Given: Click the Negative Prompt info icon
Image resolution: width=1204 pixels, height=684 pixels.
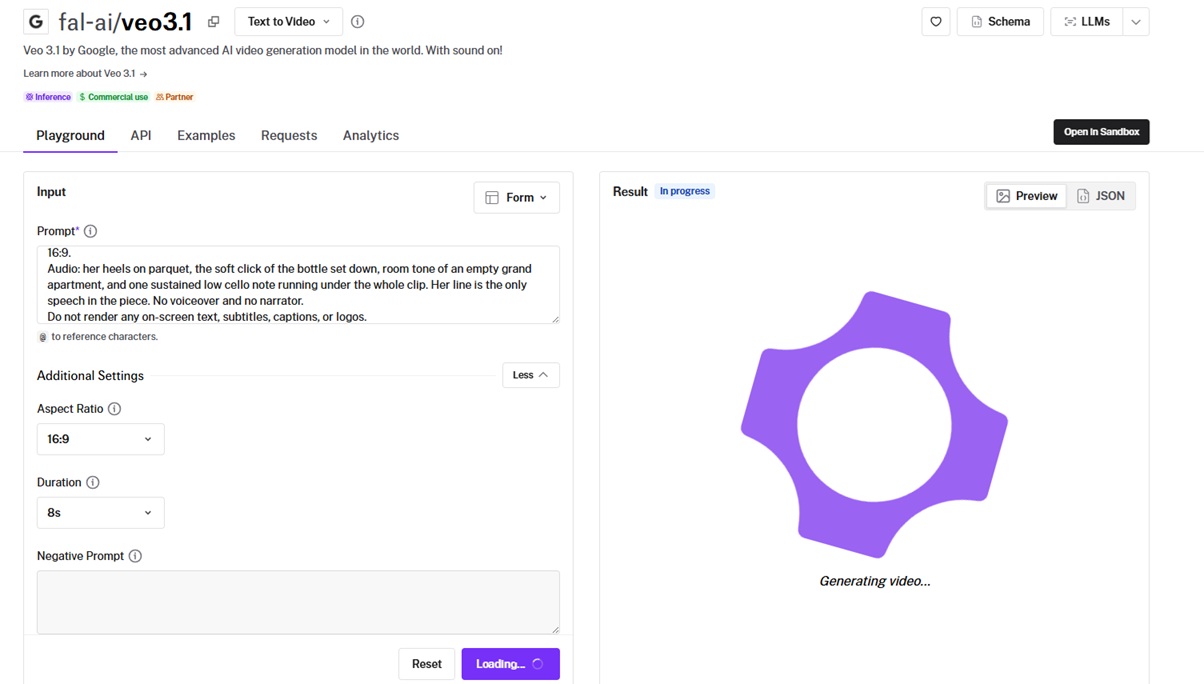Looking at the screenshot, I should click(135, 556).
